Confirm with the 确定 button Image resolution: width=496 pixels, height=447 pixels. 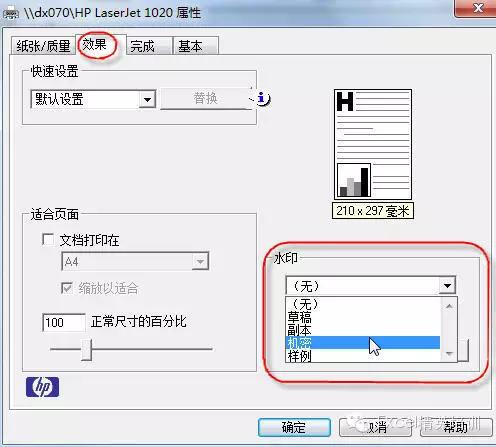coord(294,427)
